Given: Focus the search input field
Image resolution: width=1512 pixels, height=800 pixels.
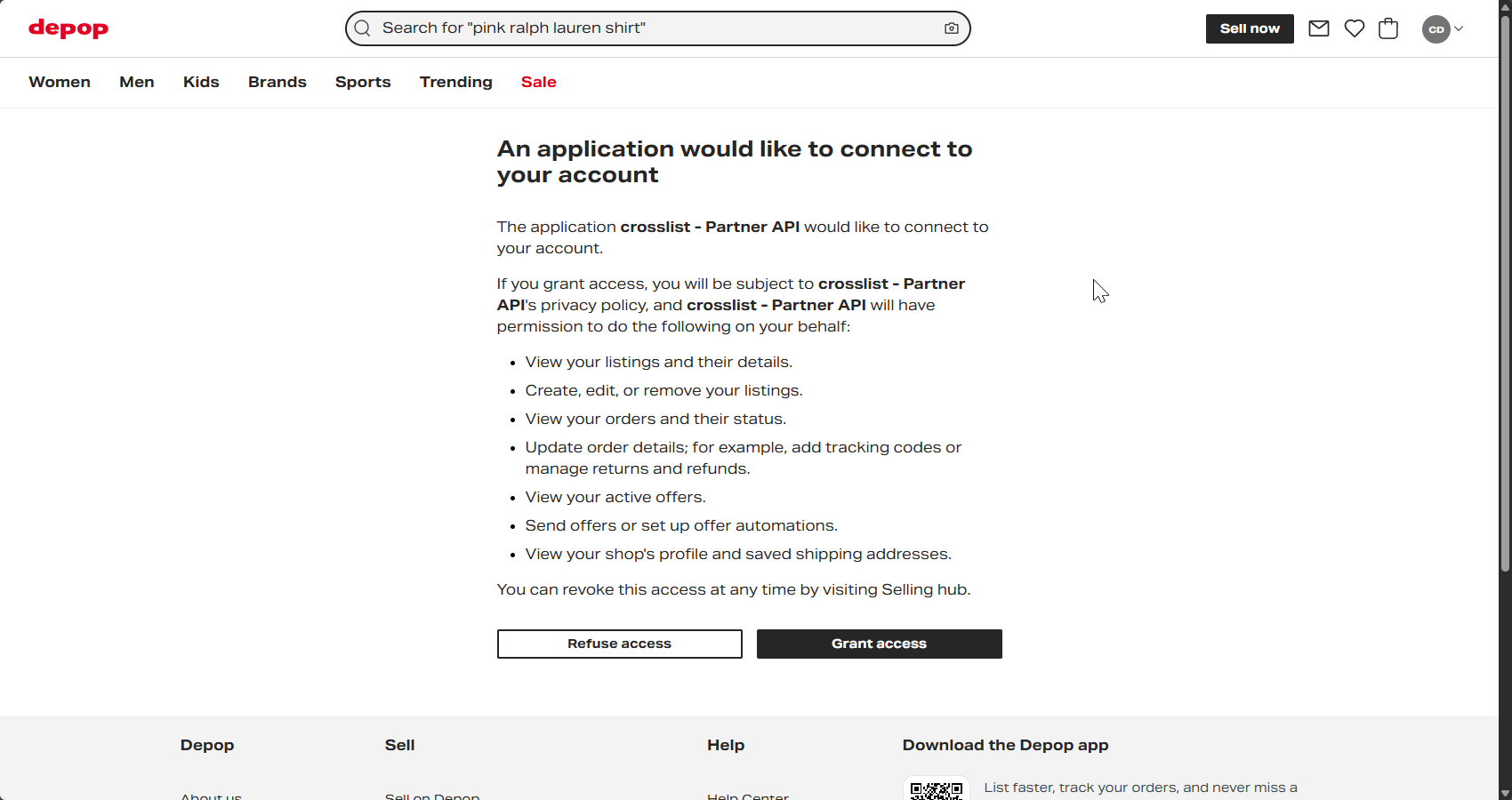Looking at the screenshot, I should tap(658, 28).
